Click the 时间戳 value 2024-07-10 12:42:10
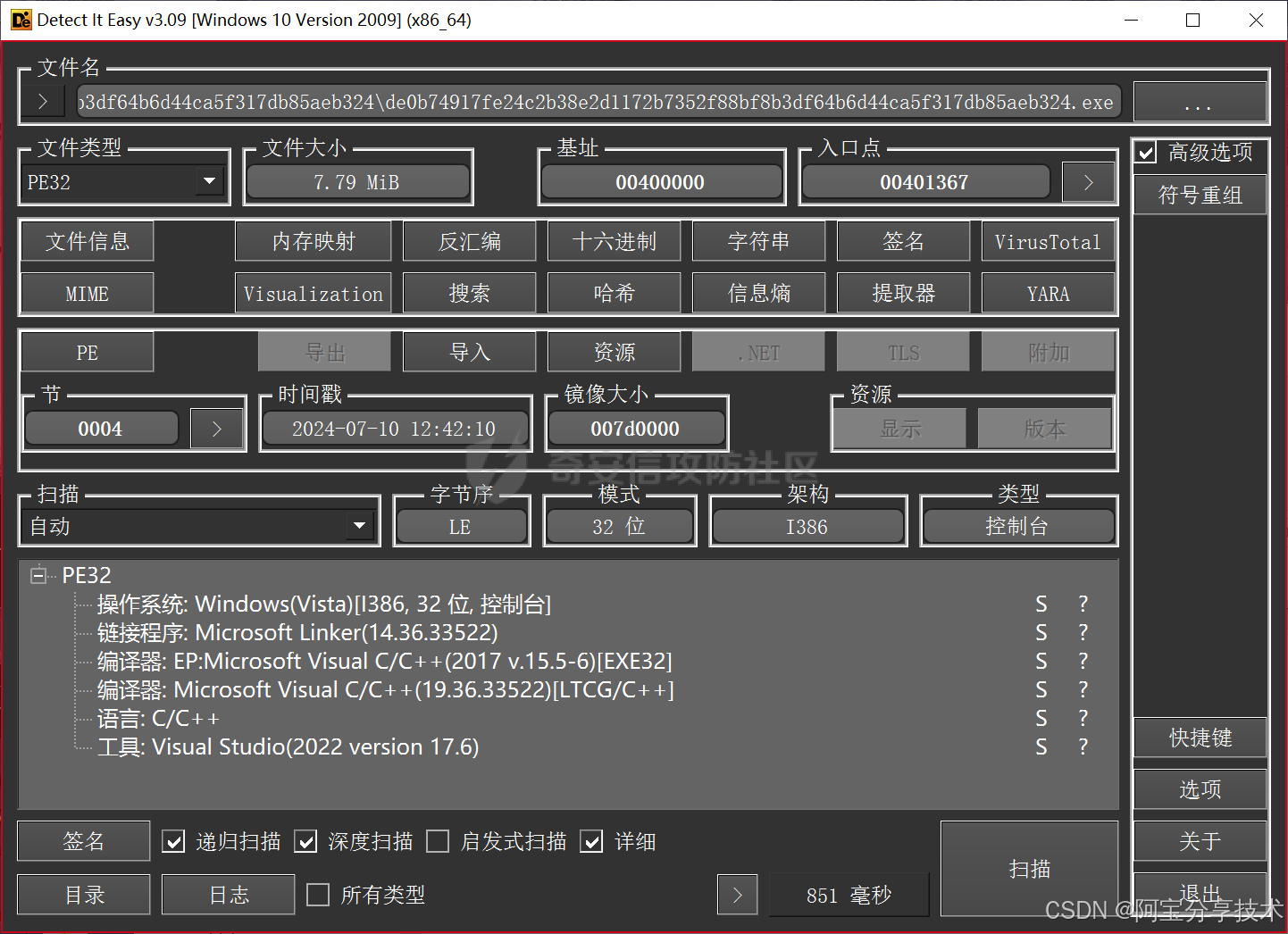 coord(394,429)
